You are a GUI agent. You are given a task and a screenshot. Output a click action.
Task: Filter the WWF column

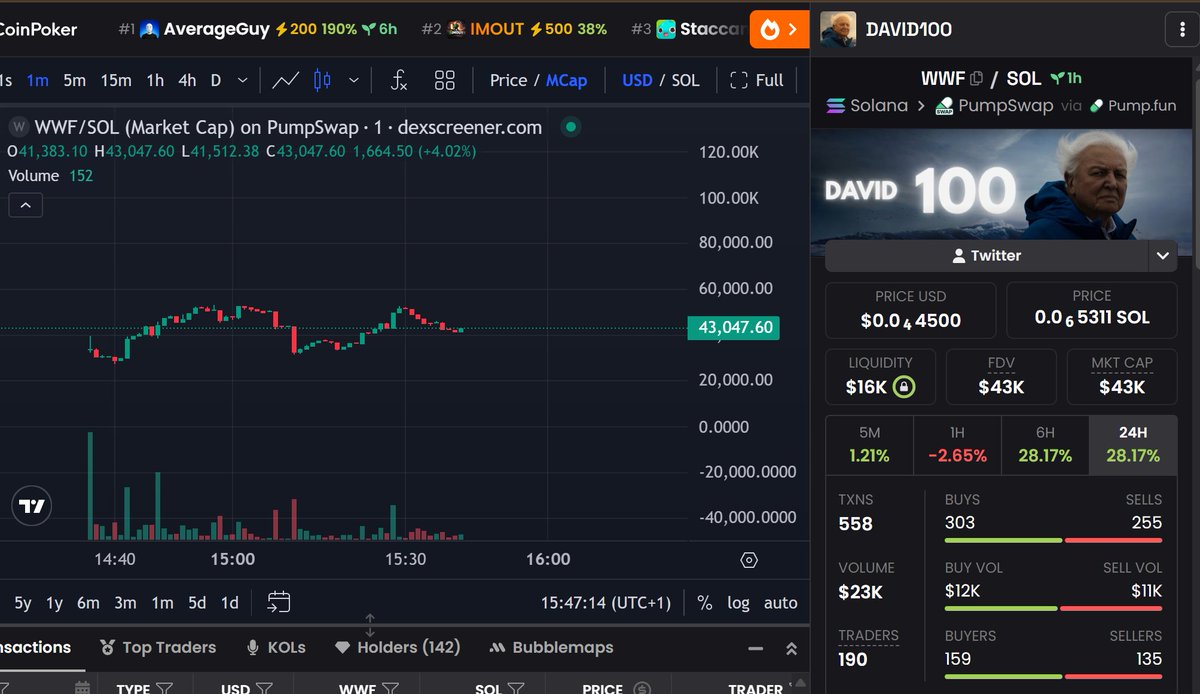390,689
